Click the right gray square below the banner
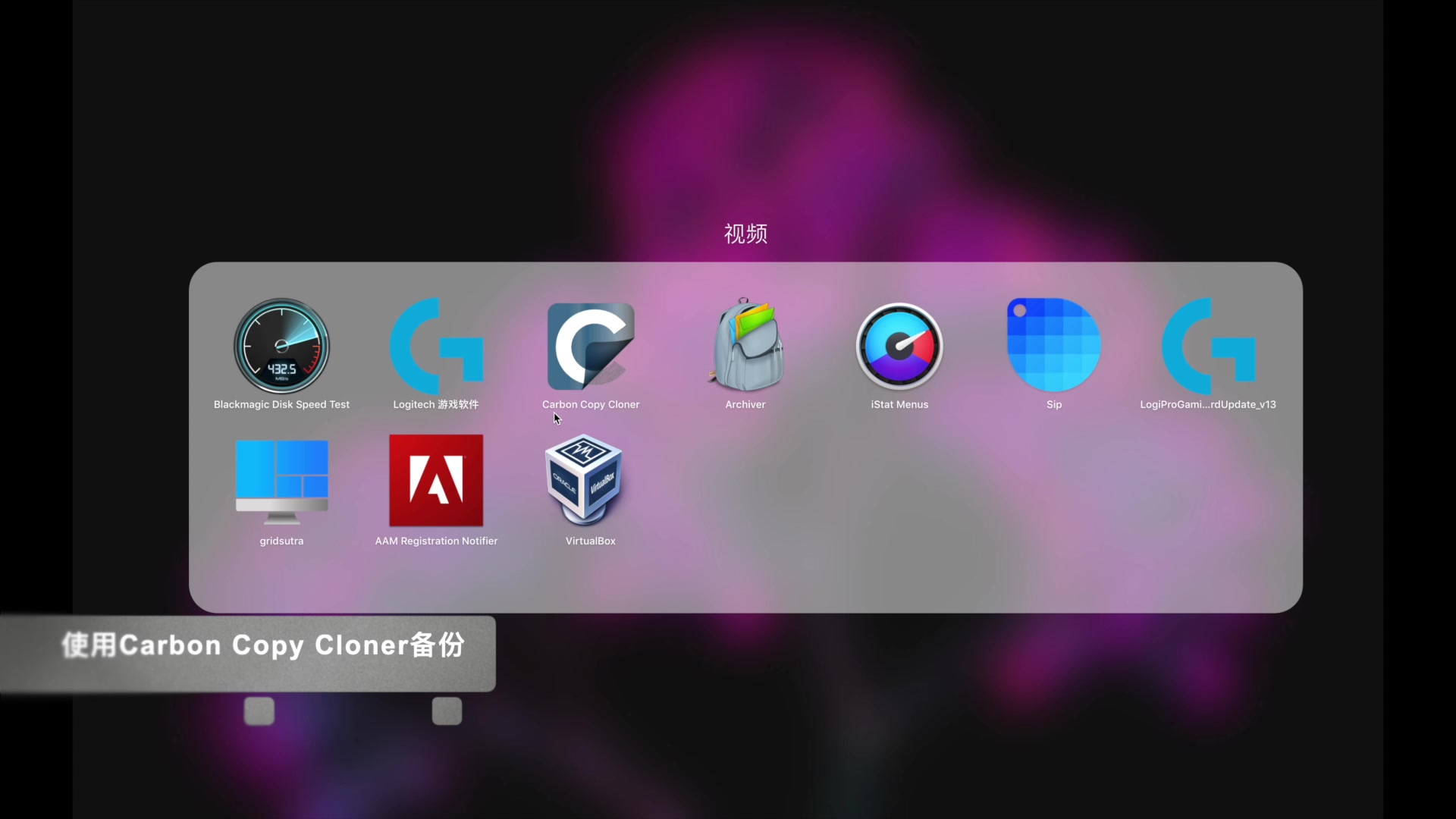This screenshot has width=1456, height=819. click(x=447, y=711)
